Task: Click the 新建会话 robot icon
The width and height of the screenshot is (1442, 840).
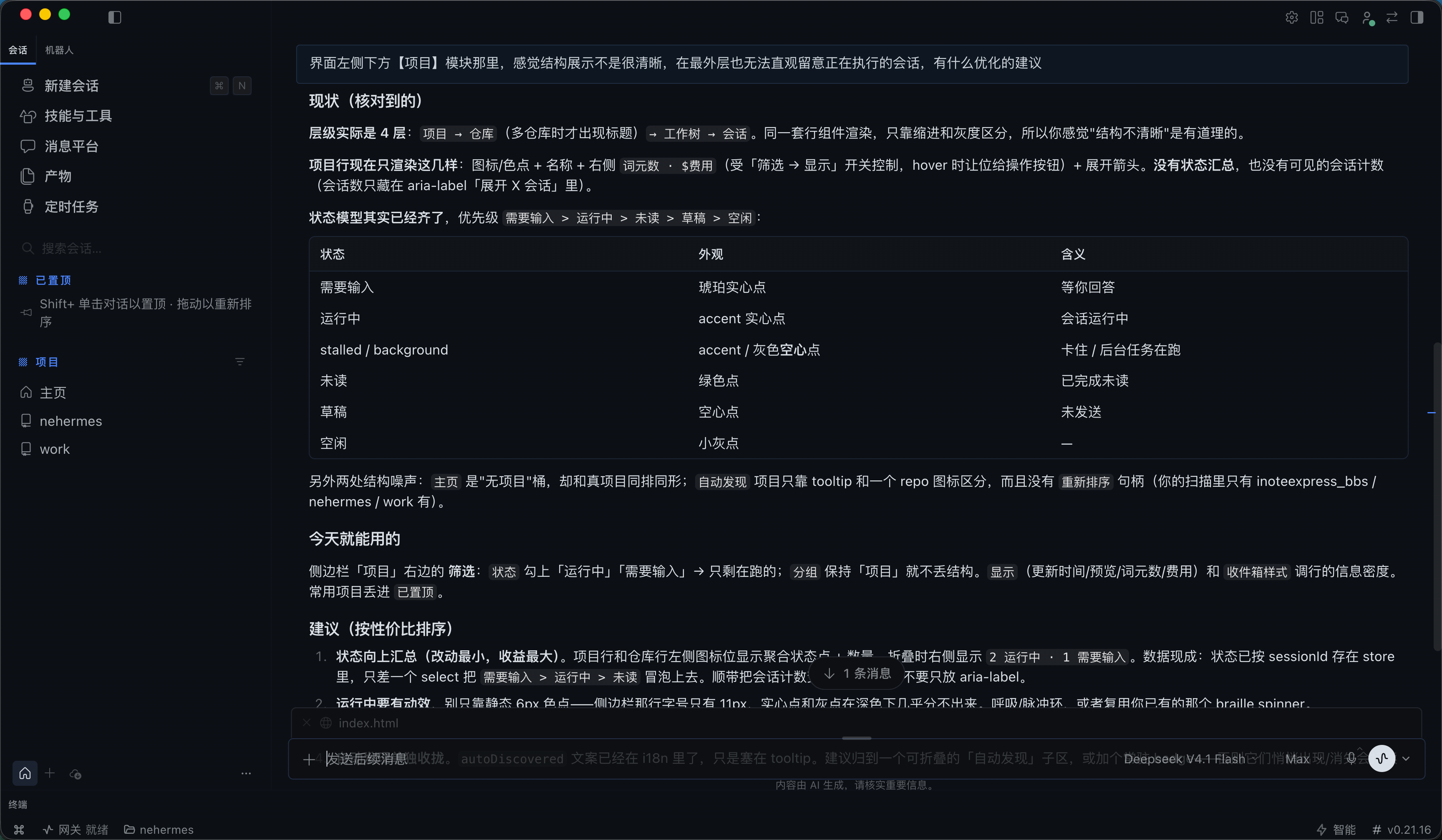Action: pyautogui.click(x=28, y=86)
